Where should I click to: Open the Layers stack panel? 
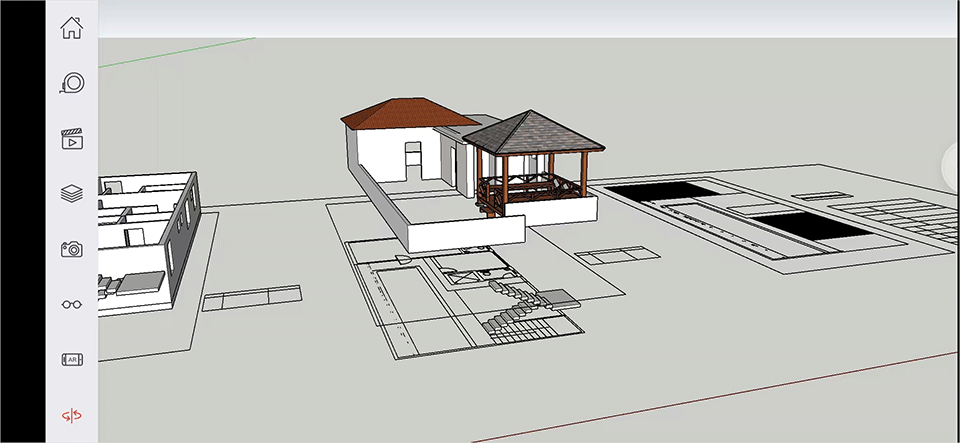pyautogui.click(x=71, y=194)
